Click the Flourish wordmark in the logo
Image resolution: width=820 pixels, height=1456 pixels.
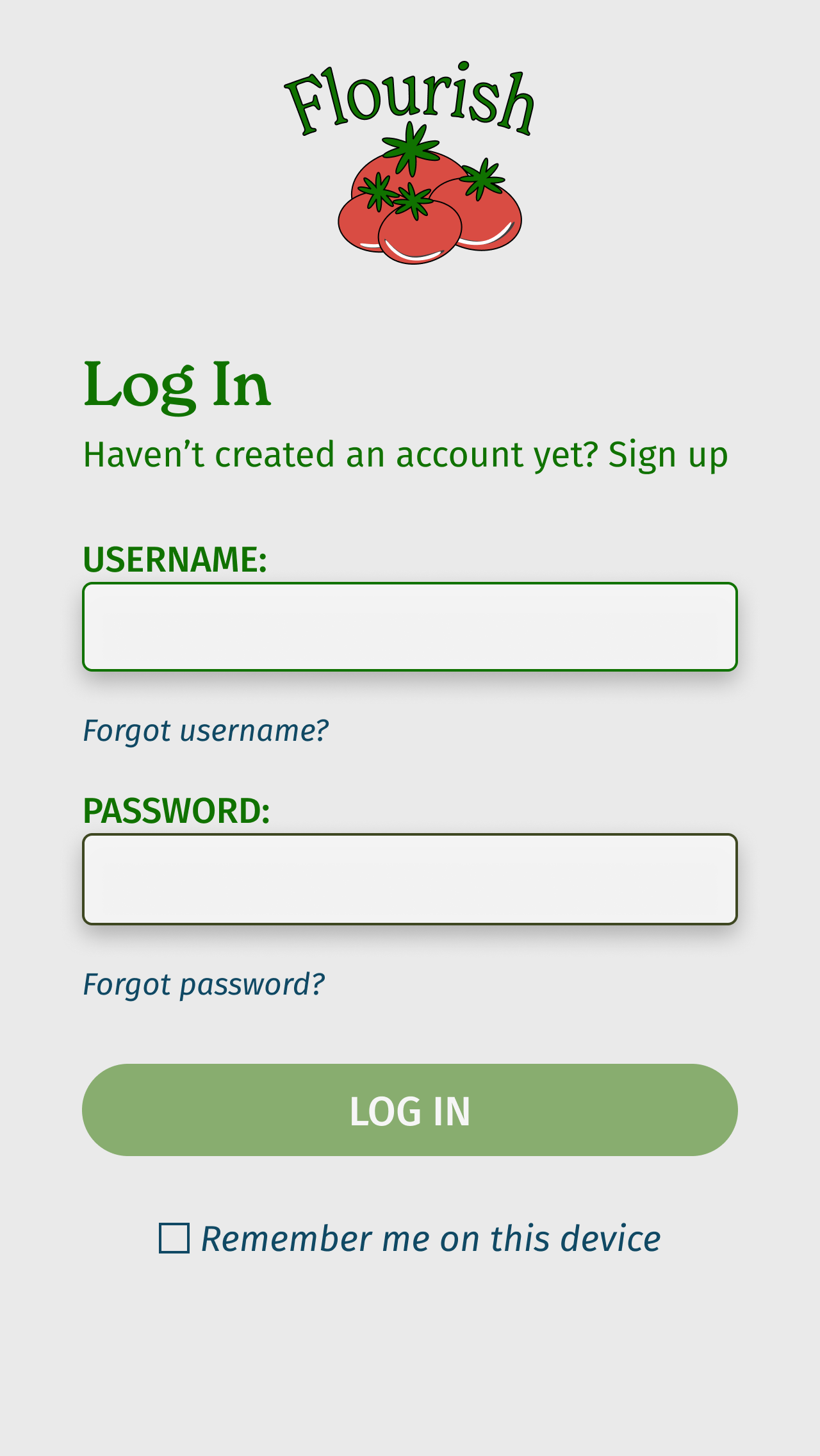[x=410, y=98]
